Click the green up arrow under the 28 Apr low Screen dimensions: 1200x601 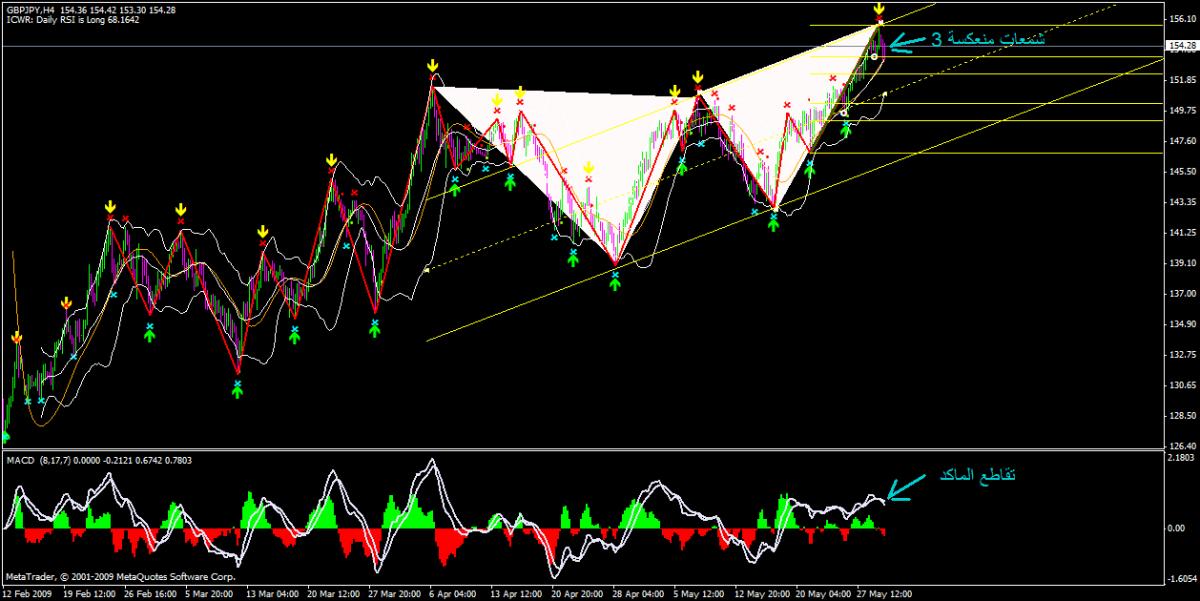tap(615, 284)
